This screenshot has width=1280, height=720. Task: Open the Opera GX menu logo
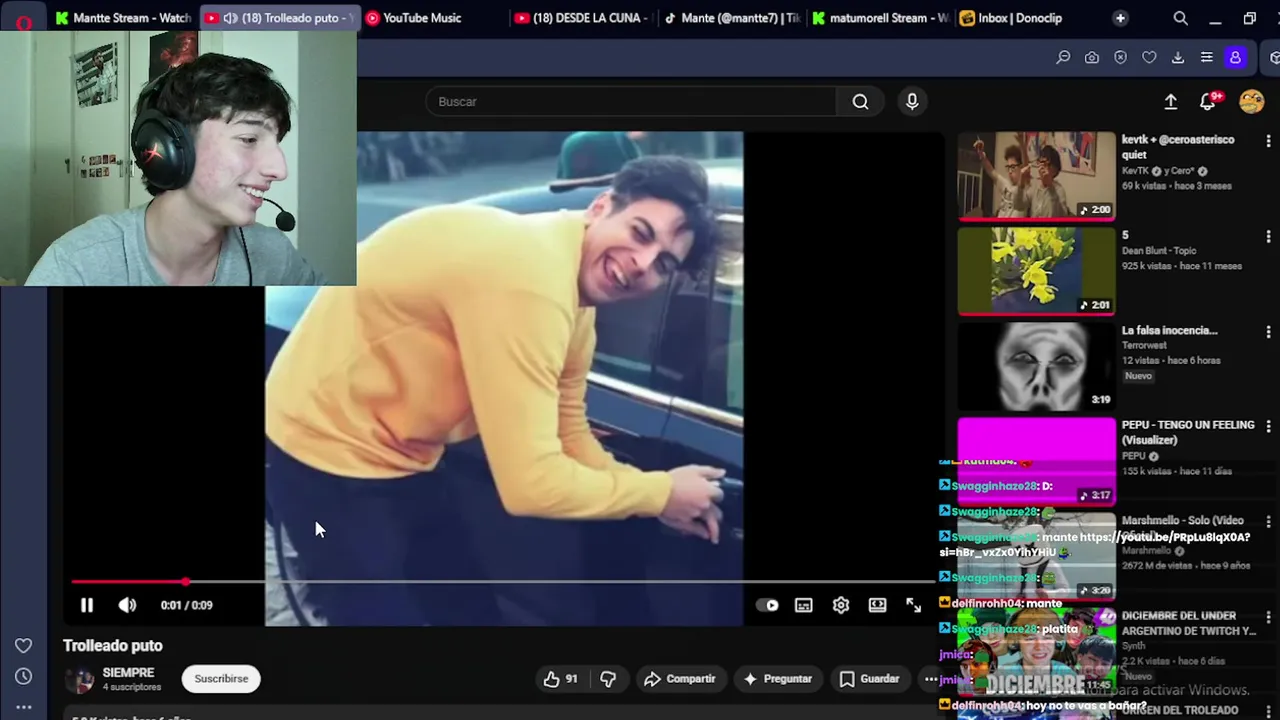click(24, 20)
